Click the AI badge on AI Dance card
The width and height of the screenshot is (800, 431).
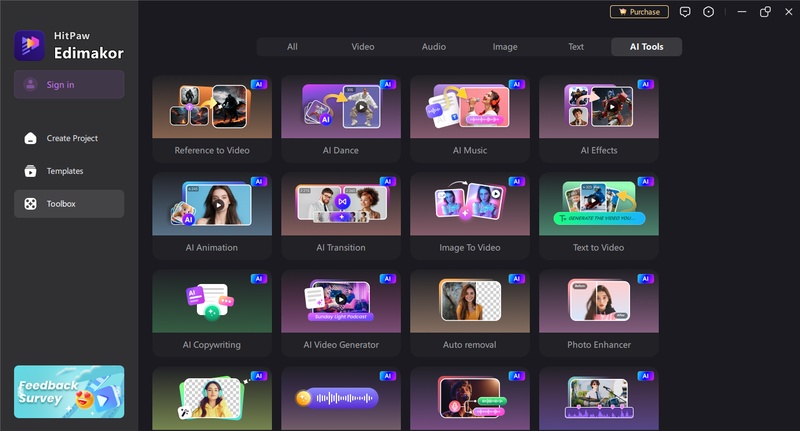pos(388,84)
